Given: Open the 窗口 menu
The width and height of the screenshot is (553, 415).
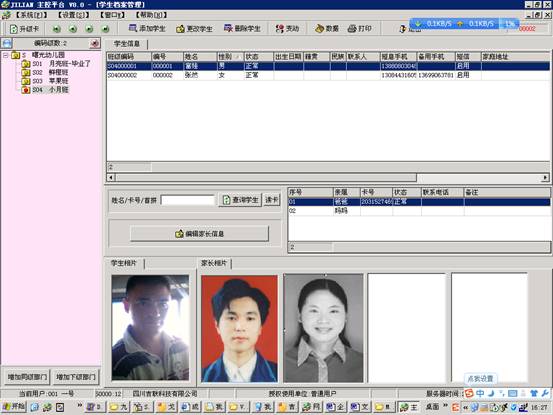Looking at the screenshot, I should click(113, 15).
